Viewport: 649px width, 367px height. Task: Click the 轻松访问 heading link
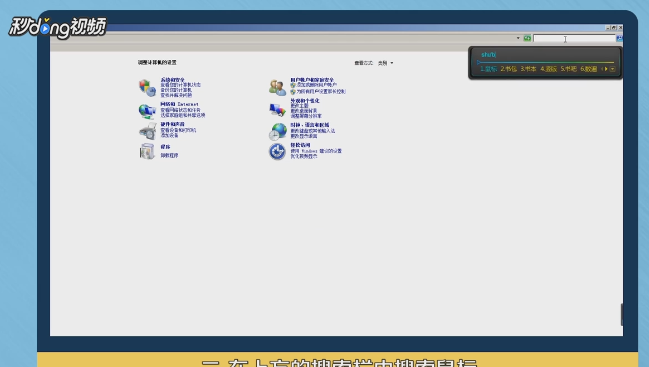pos(300,145)
